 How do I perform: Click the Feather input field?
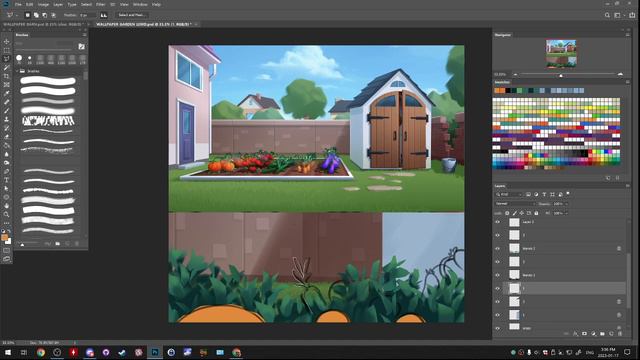click(x=87, y=15)
